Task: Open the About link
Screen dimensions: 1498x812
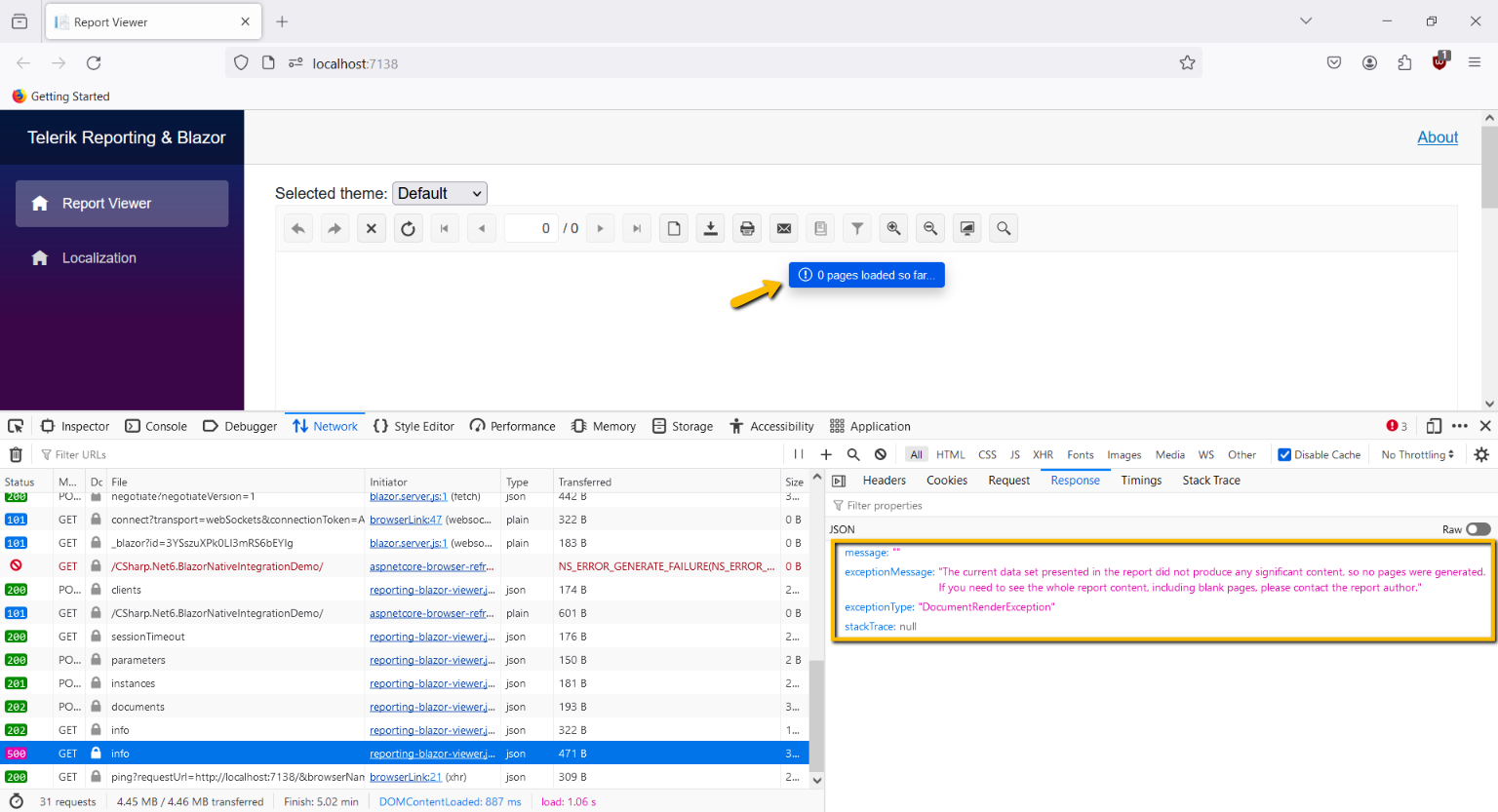Action: pos(1438,137)
